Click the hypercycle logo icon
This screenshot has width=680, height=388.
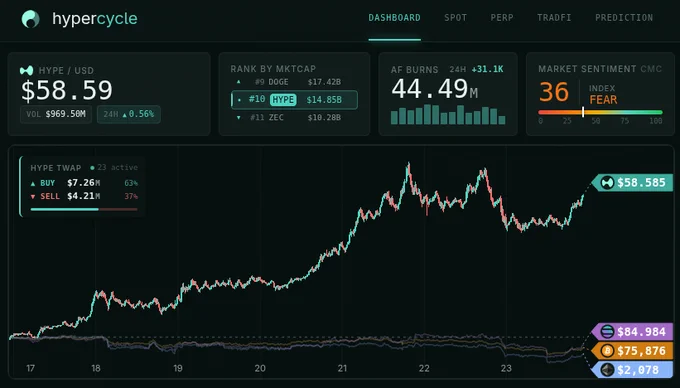[30, 19]
